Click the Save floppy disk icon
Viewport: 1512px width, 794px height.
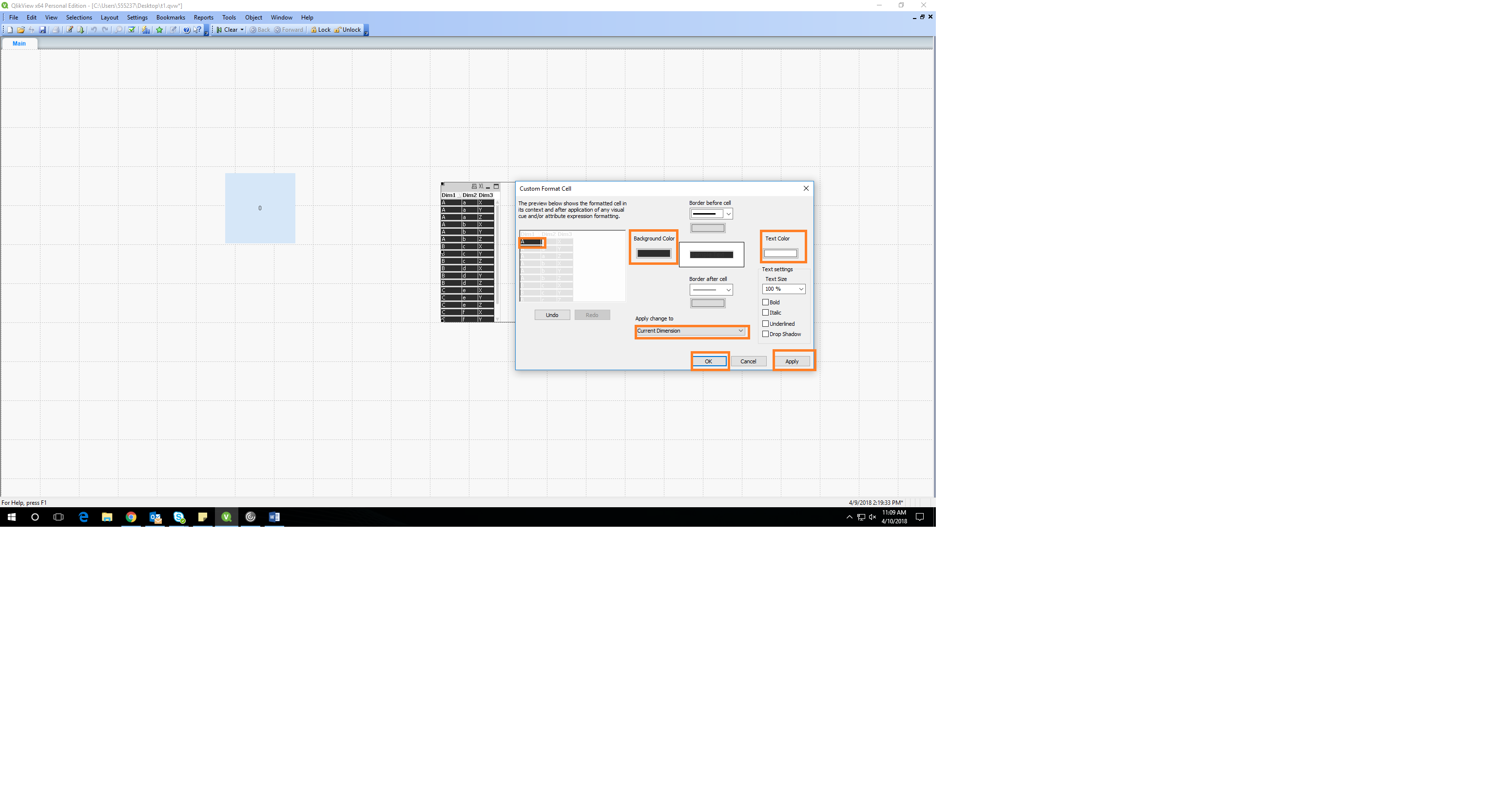click(42, 29)
